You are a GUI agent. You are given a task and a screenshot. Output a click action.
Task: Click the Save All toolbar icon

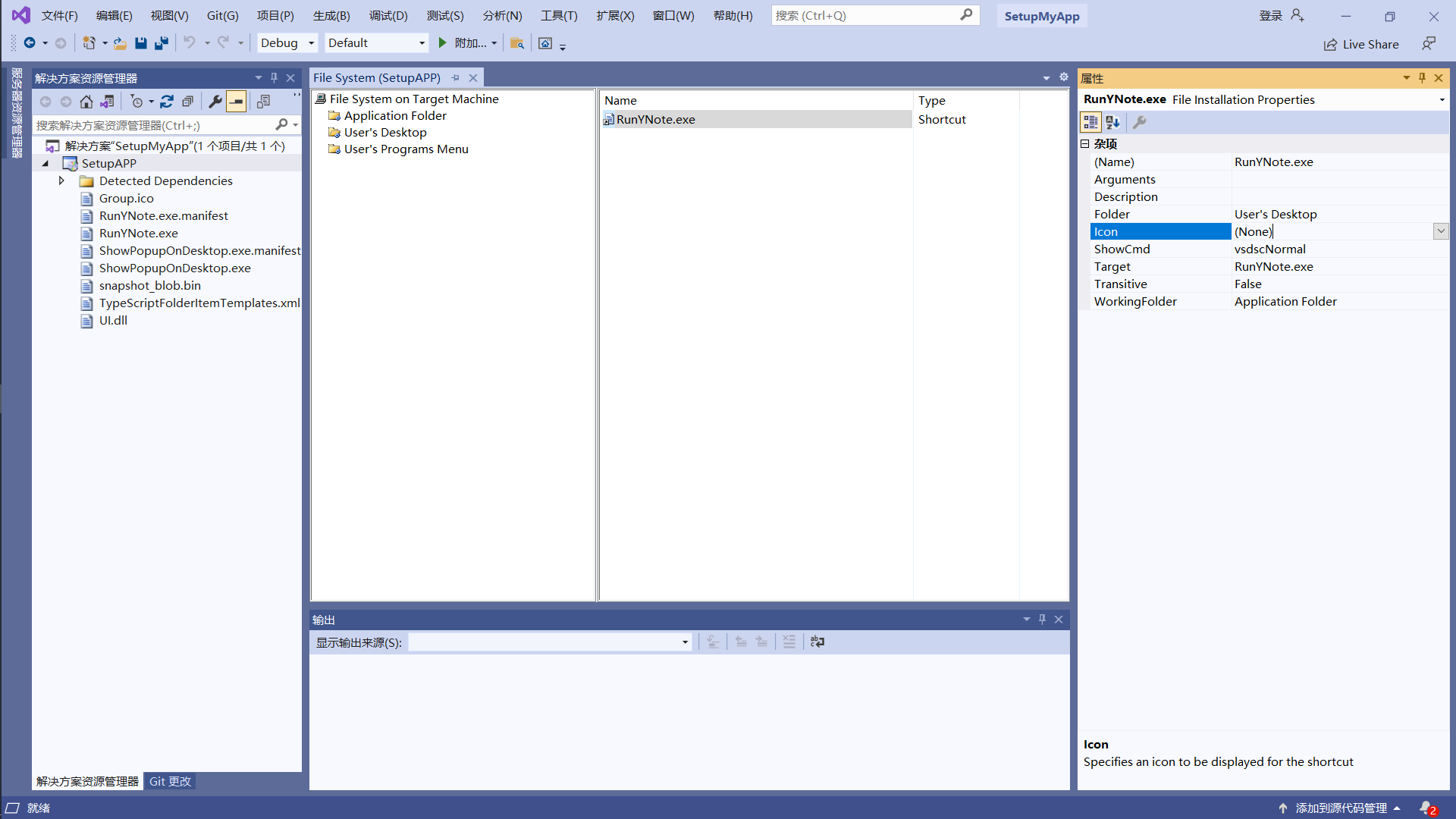(162, 43)
